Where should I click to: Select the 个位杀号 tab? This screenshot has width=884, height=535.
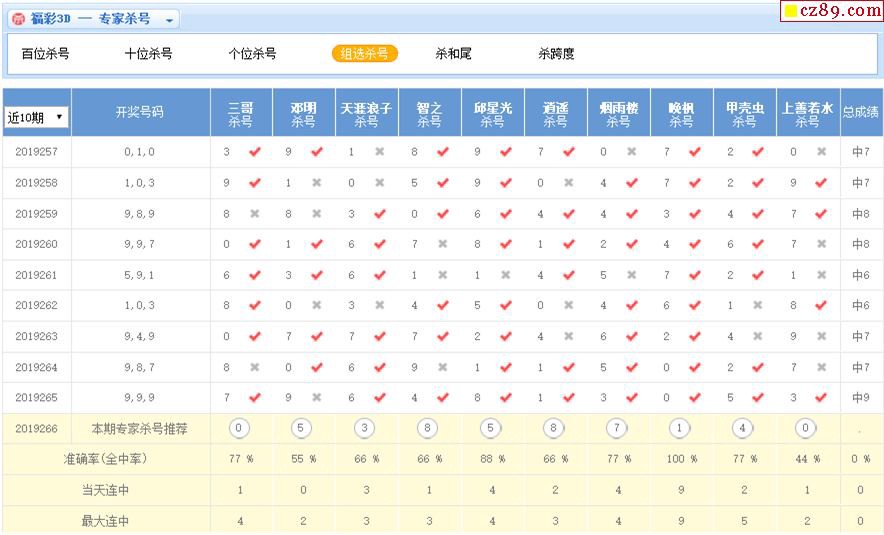point(252,54)
